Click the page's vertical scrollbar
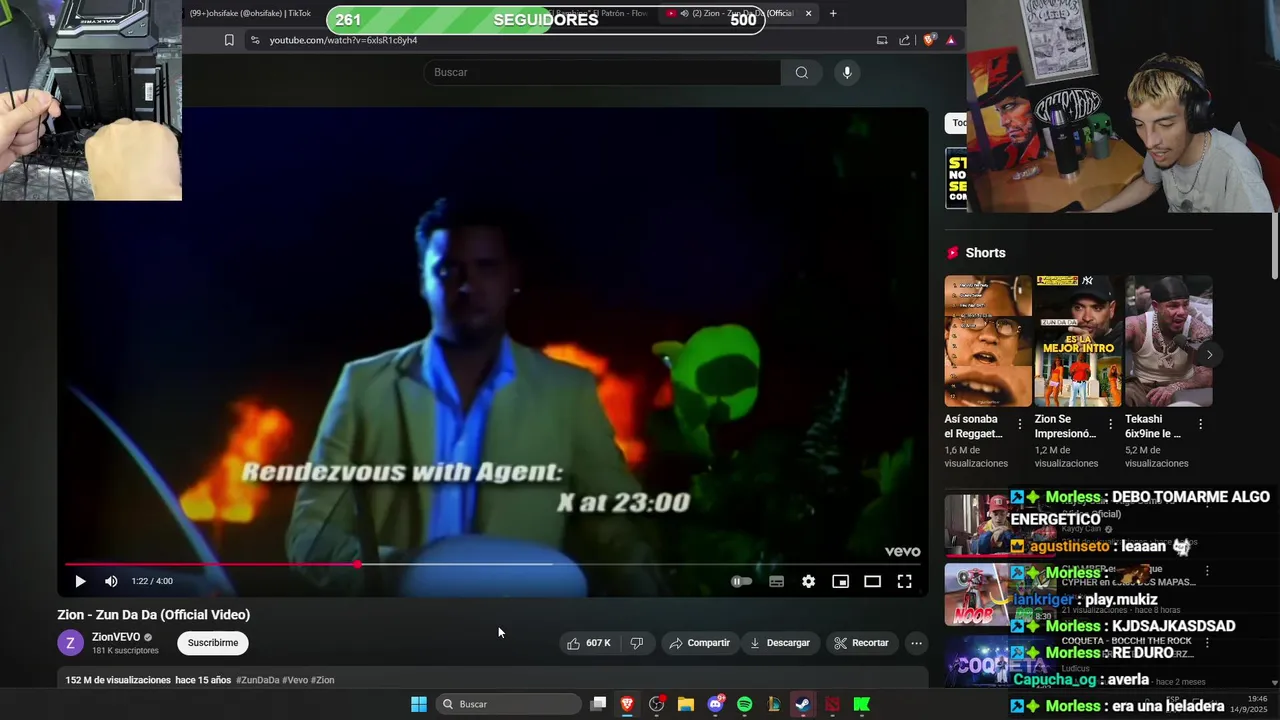Image resolution: width=1280 pixels, height=720 pixels. (1275, 245)
